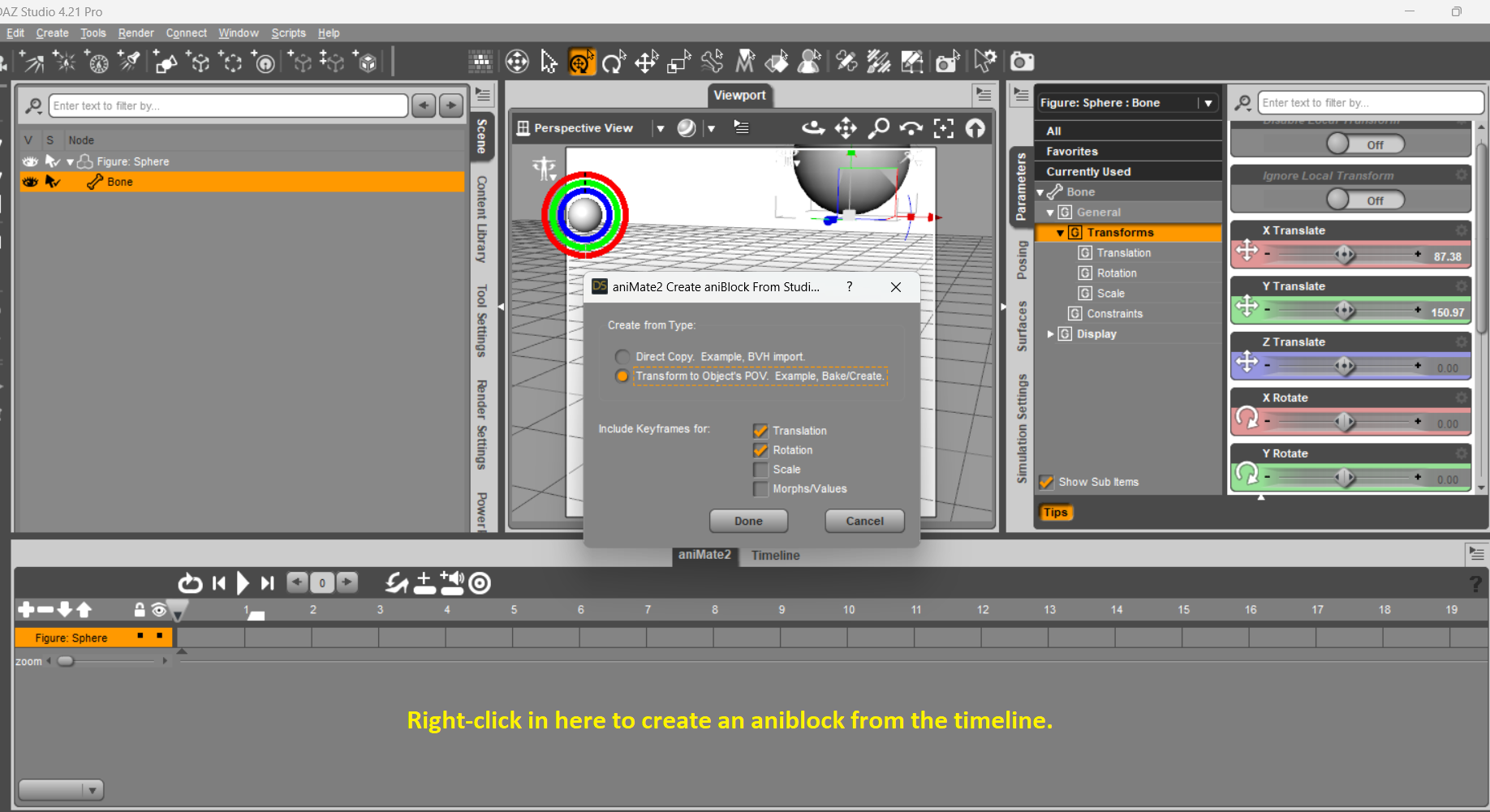Click the aniMate2 loop playback icon
Screen dimensions: 1490x812
(x=190, y=583)
